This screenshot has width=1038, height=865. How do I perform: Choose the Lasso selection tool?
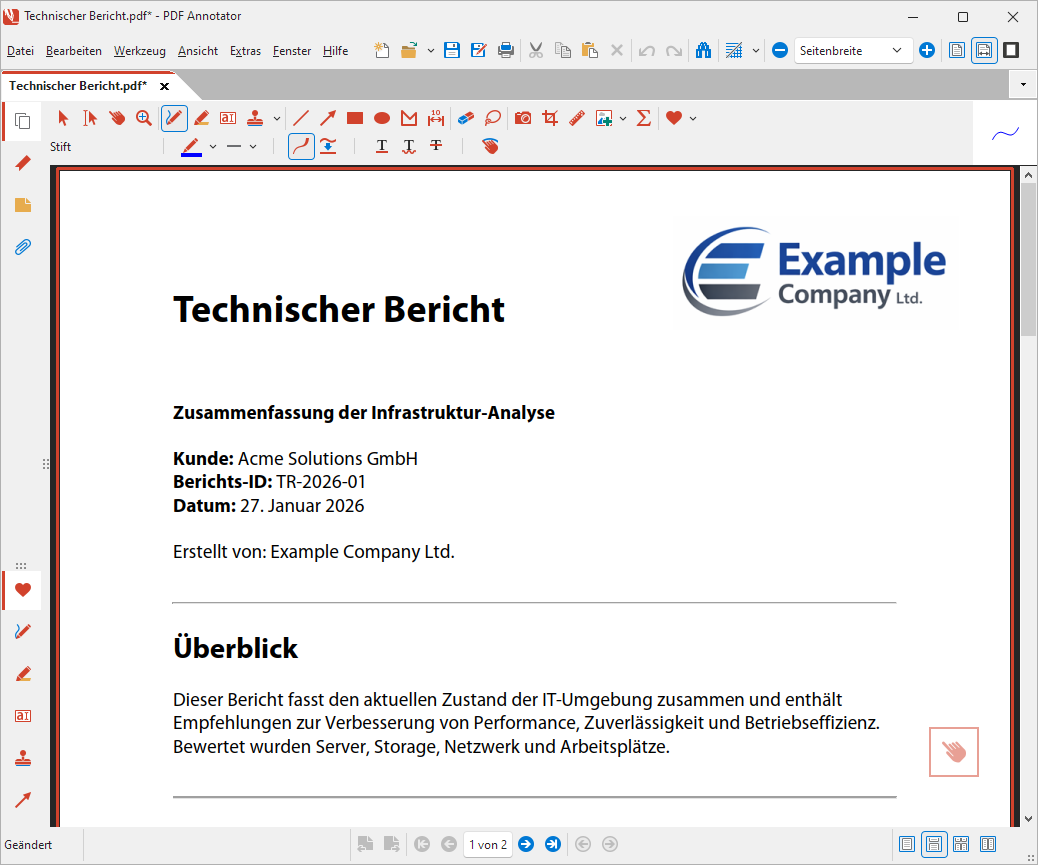492,118
